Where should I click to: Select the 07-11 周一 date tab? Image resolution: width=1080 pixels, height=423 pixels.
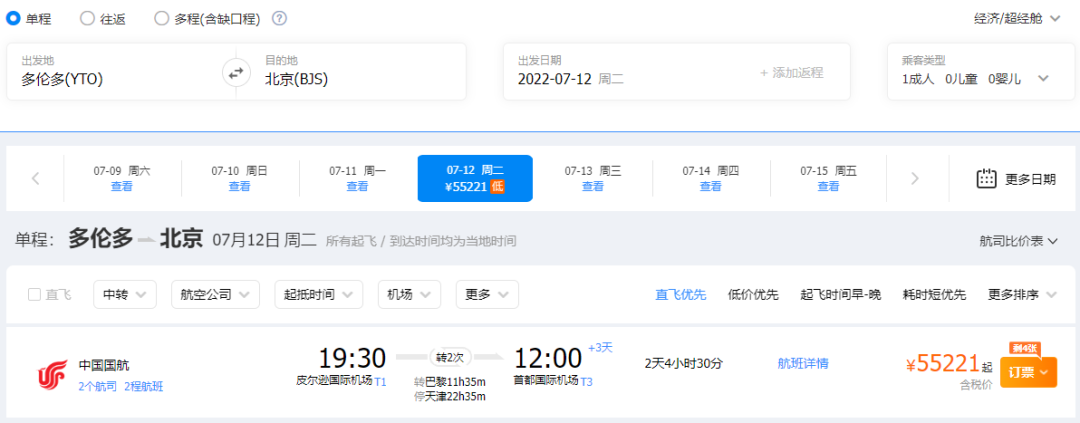click(x=357, y=178)
